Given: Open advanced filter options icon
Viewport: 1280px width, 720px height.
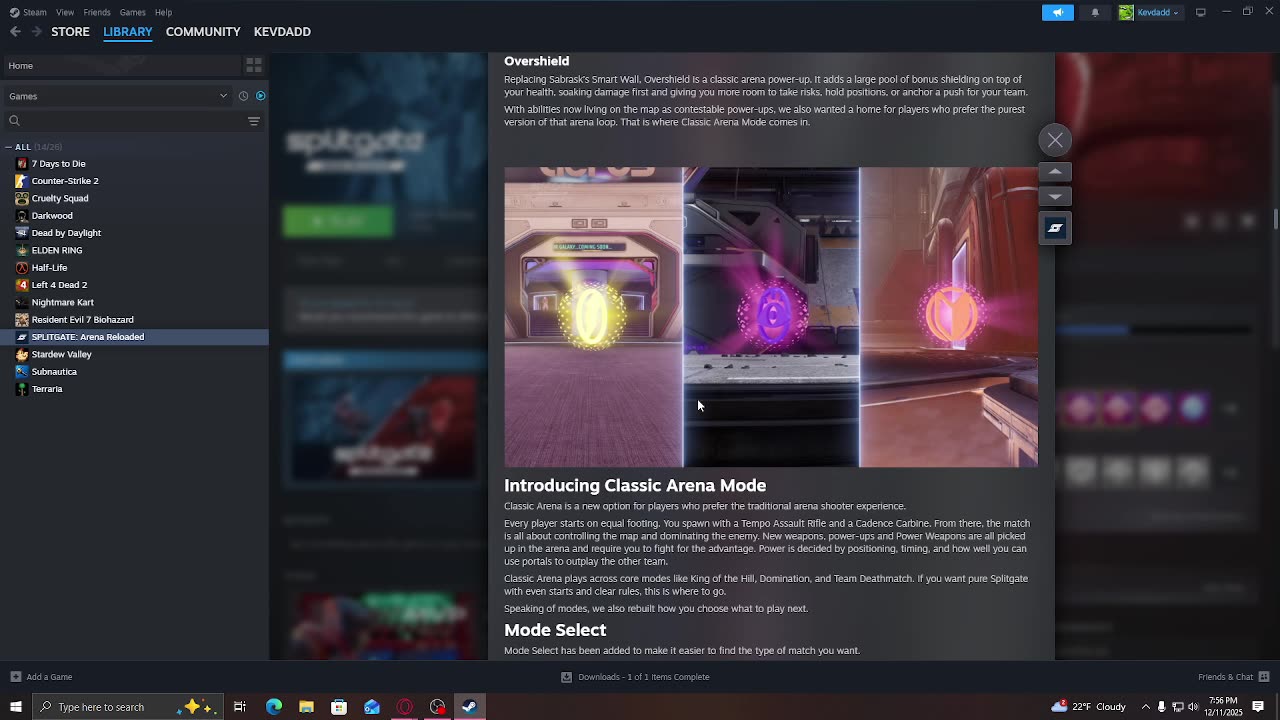Looking at the screenshot, I should click(x=254, y=121).
